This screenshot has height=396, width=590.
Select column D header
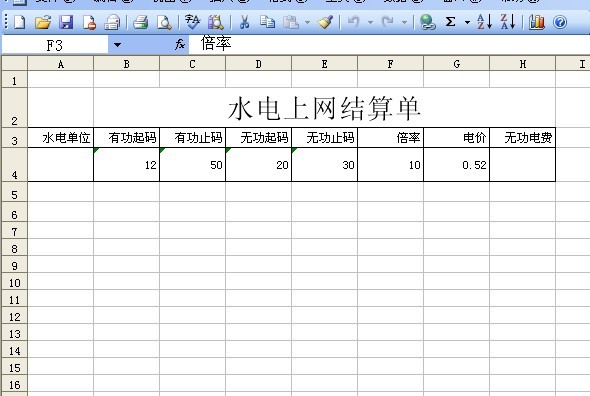pos(259,64)
